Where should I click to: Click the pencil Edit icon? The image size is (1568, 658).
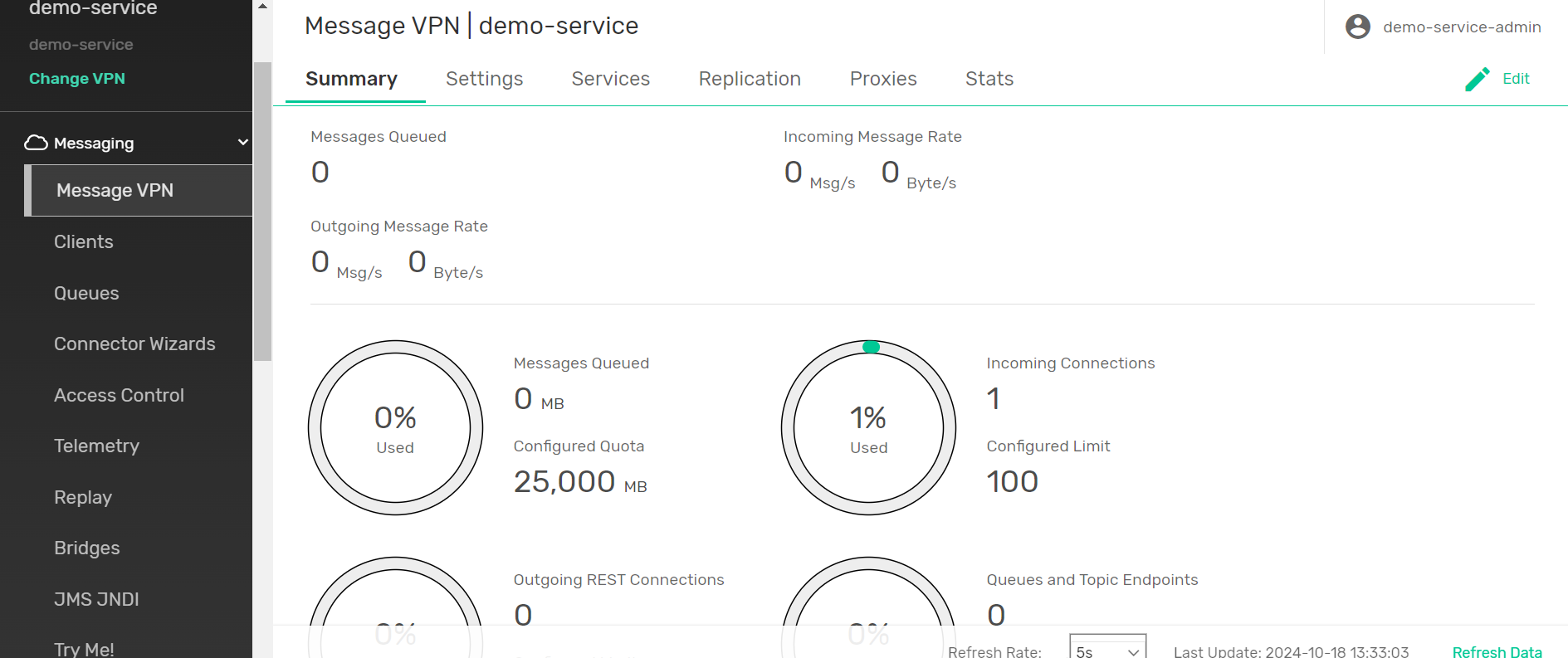pyautogui.click(x=1477, y=80)
